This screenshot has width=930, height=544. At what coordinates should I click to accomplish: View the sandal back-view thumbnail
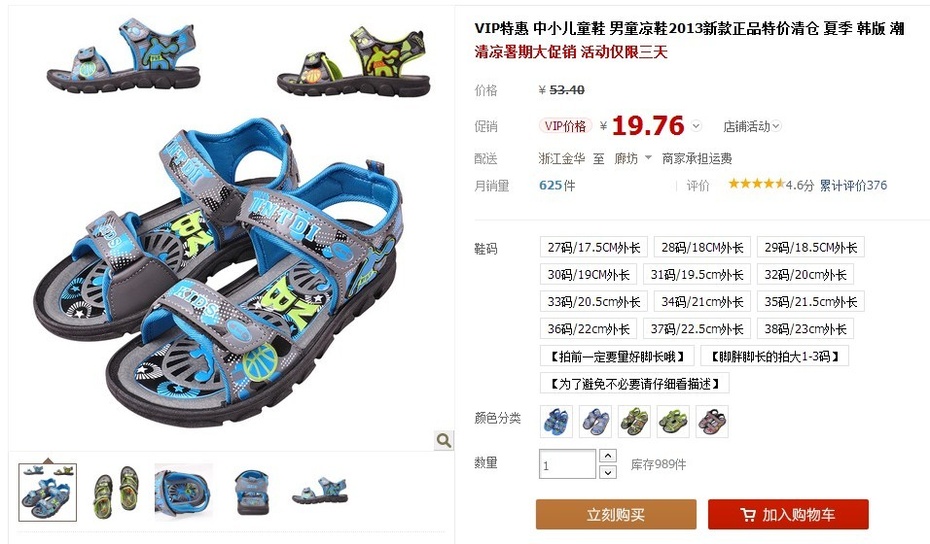coord(251,492)
